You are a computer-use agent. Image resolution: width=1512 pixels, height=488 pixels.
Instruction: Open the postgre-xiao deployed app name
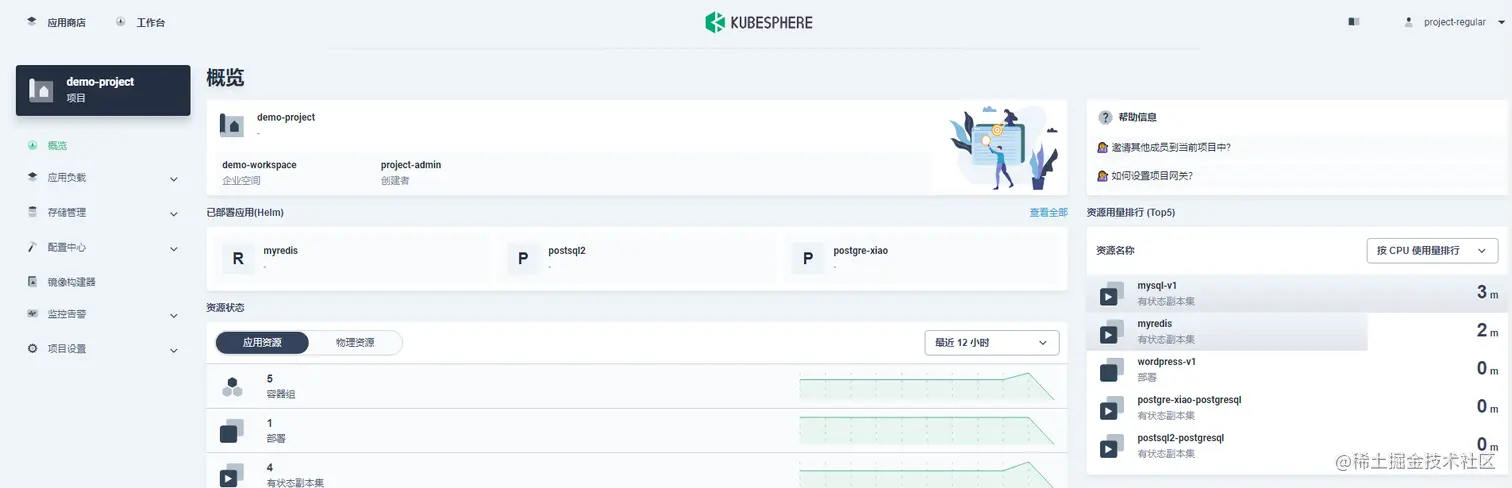pos(860,251)
